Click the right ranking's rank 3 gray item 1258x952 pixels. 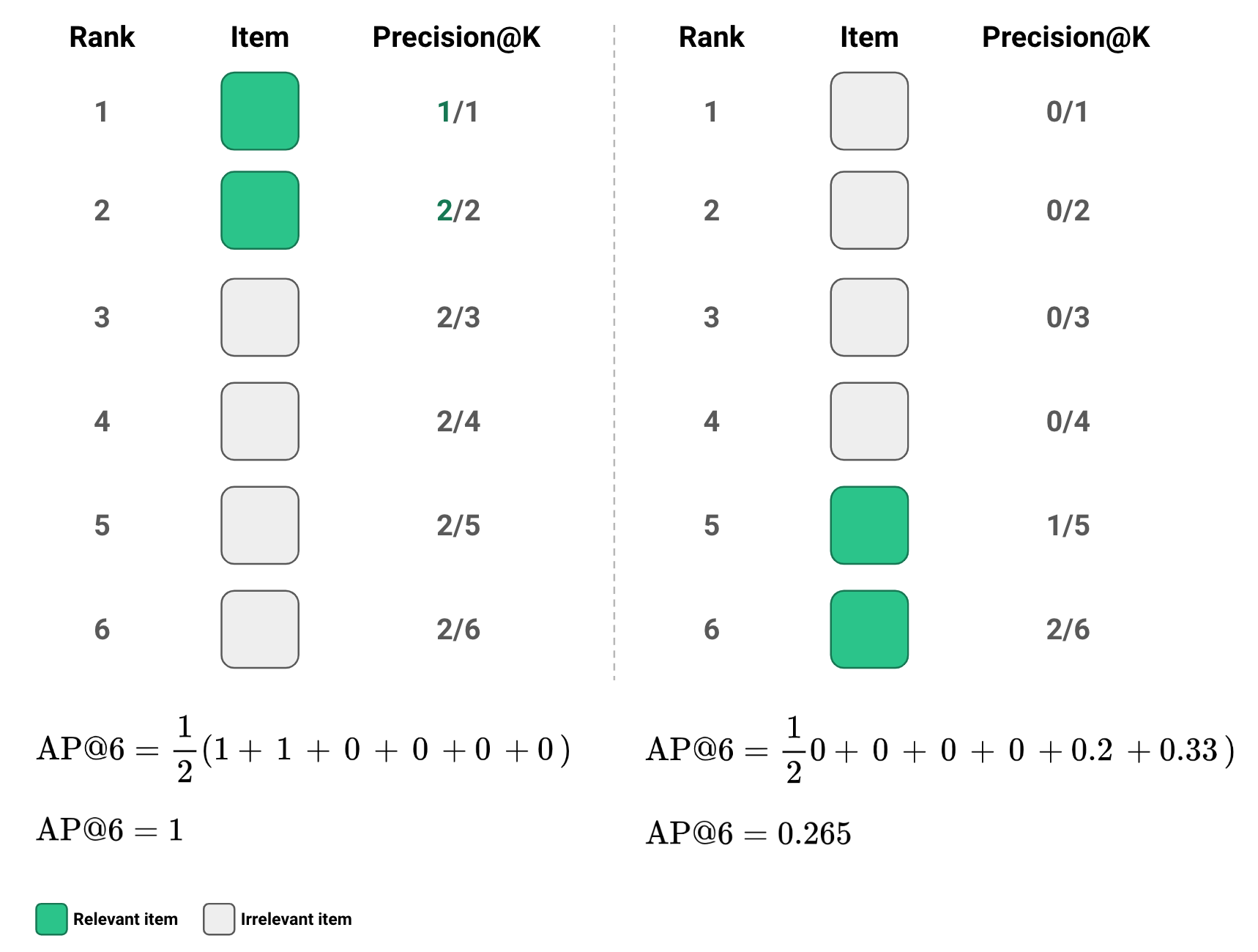(869, 317)
